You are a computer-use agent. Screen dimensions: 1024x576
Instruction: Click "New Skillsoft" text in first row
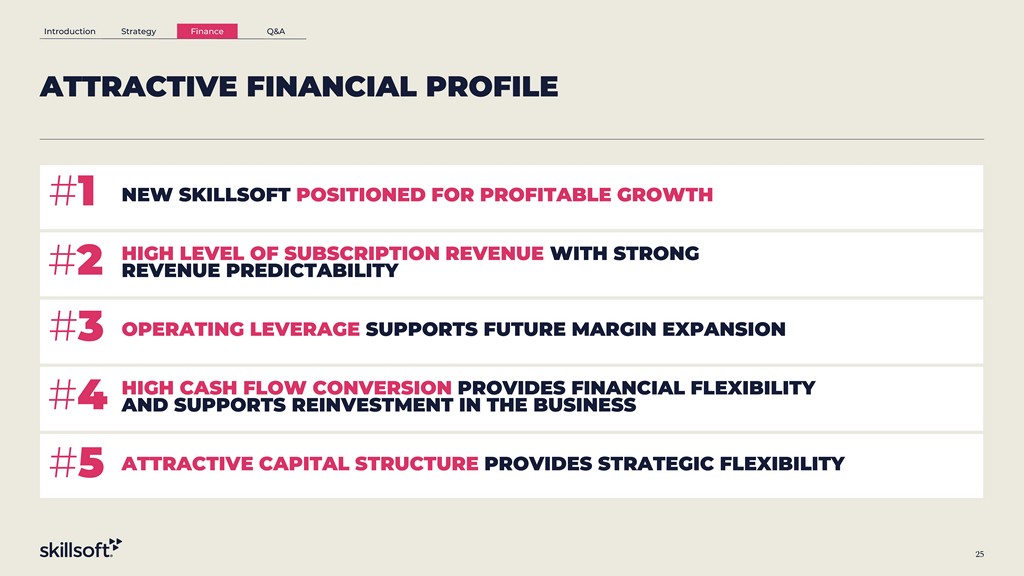(x=207, y=194)
